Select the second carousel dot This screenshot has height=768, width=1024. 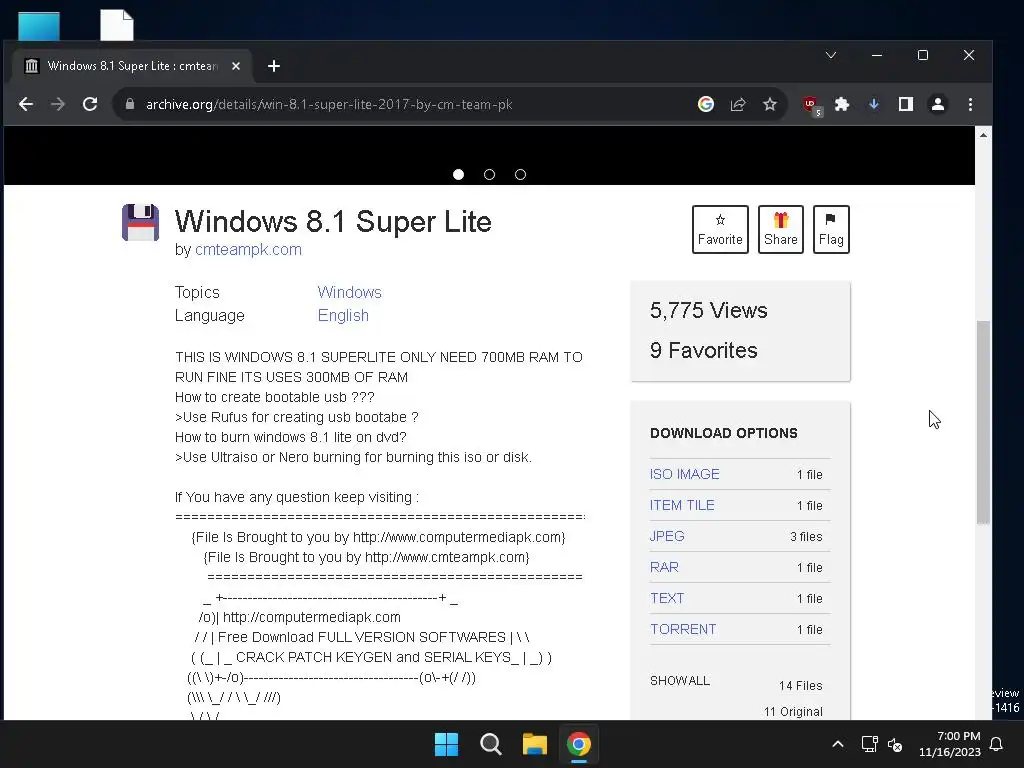pyautogui.click(x=489, y=174)
